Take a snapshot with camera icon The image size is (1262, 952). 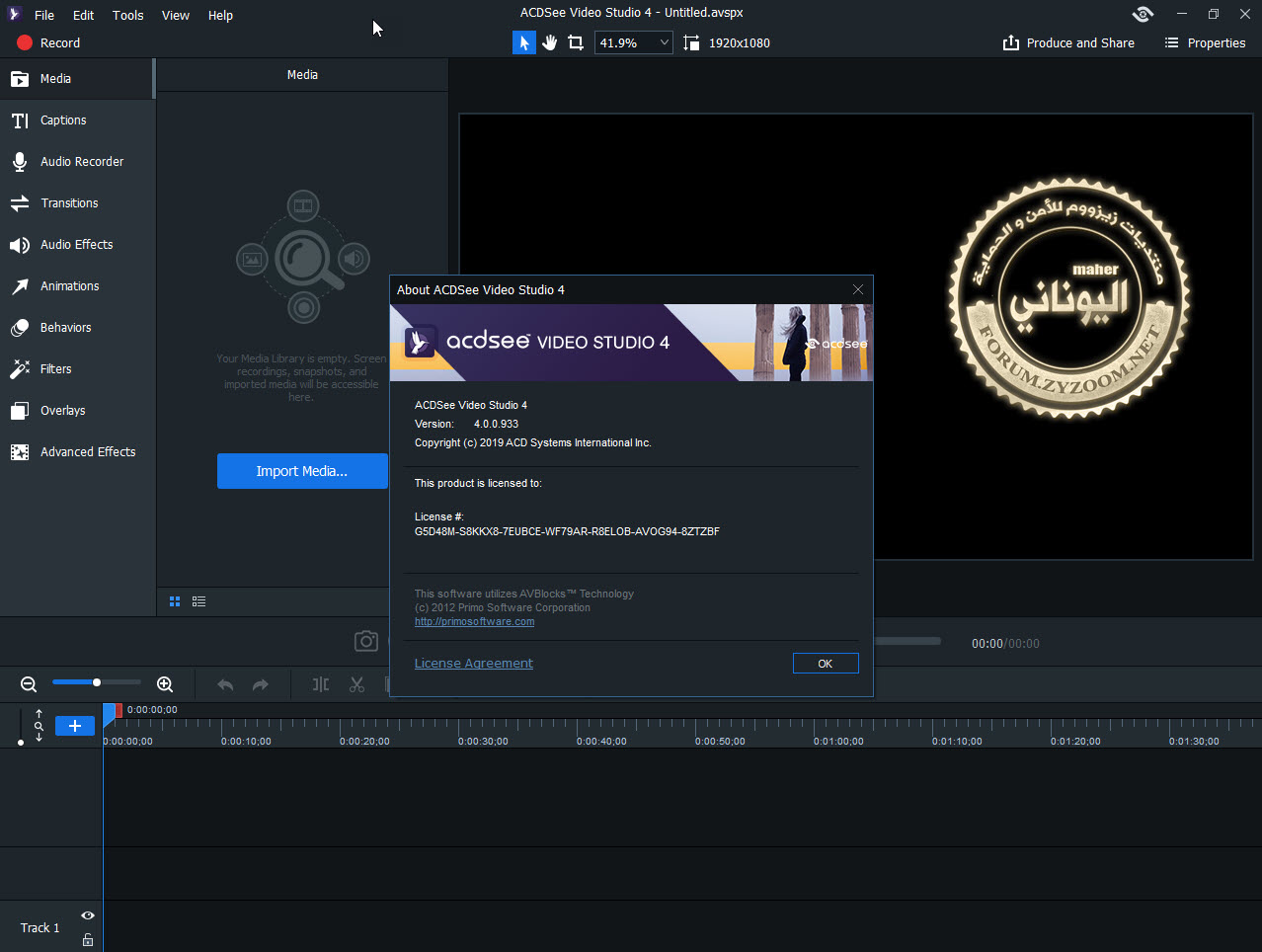(366, 642)
